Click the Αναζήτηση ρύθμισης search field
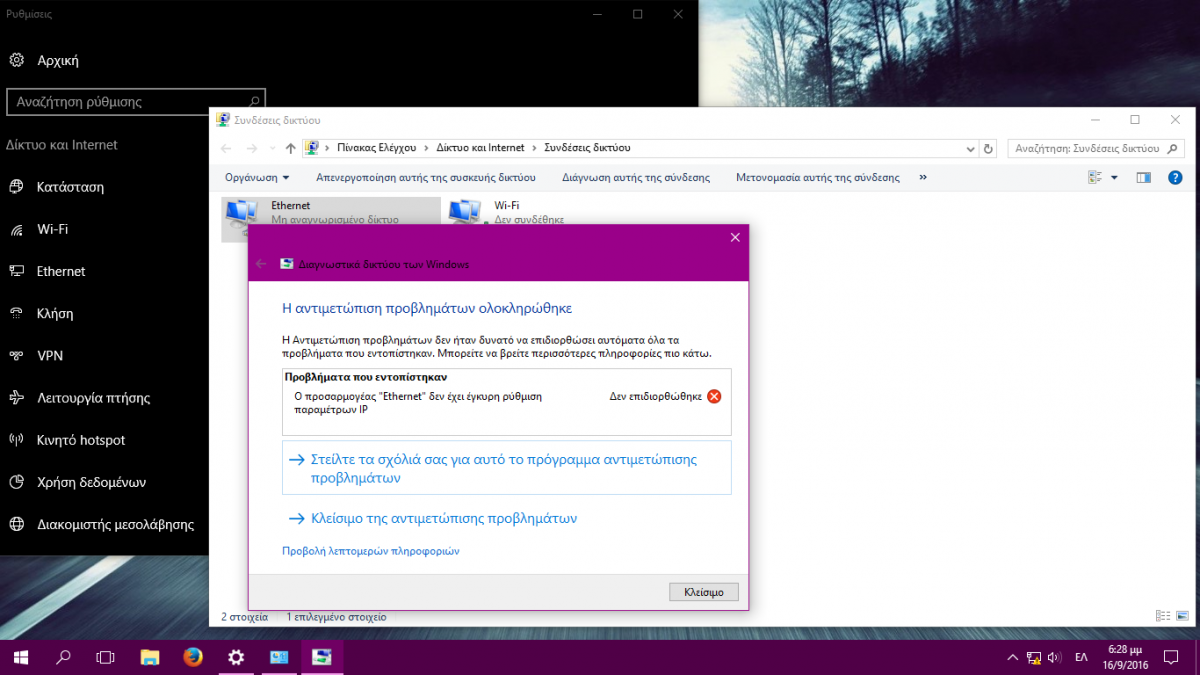Image resolution: width=1200 pixels, height=675 pixels. click(x=136, y=102)
